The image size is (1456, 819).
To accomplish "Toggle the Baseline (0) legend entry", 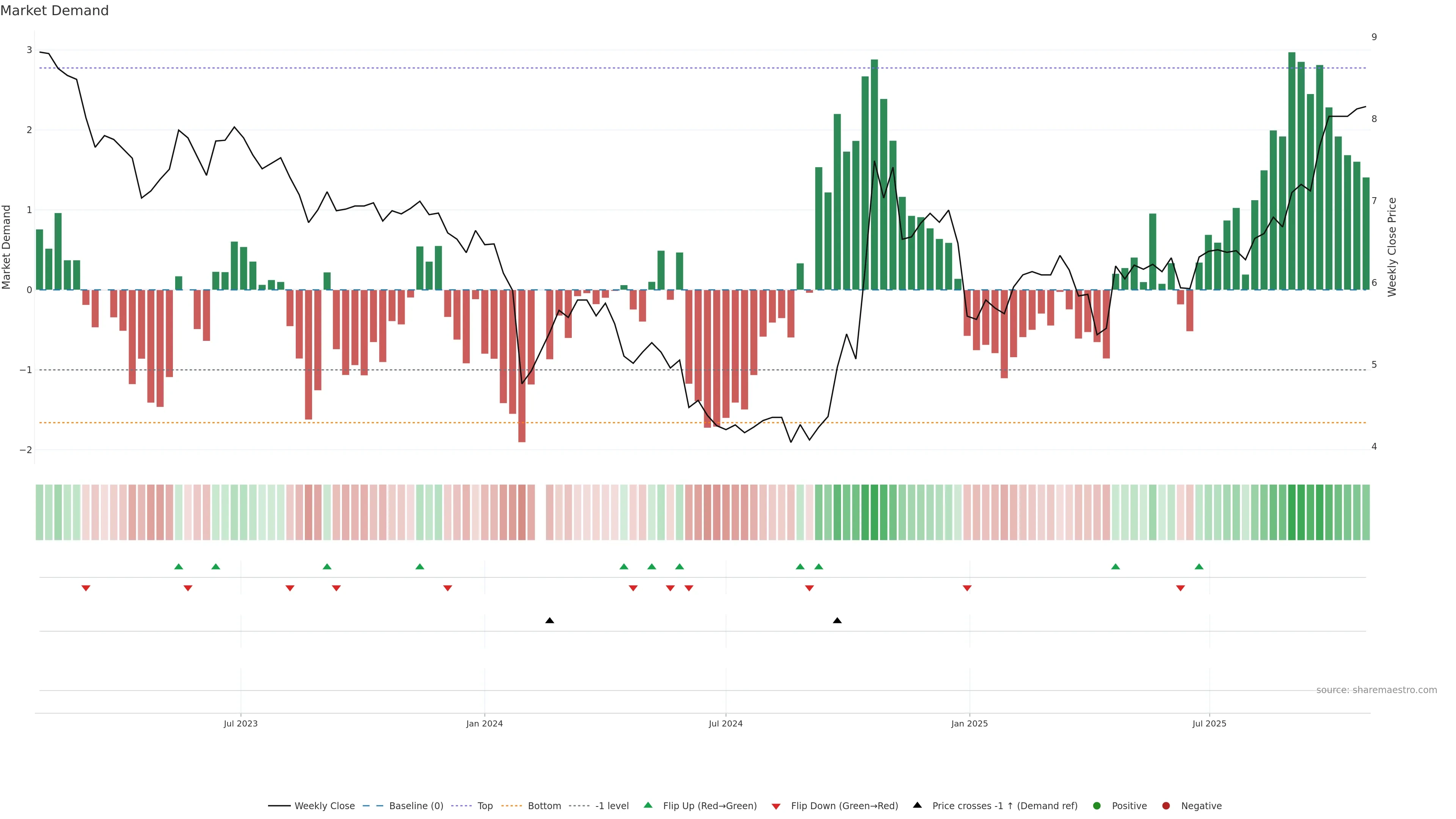I will coord(416,805).
